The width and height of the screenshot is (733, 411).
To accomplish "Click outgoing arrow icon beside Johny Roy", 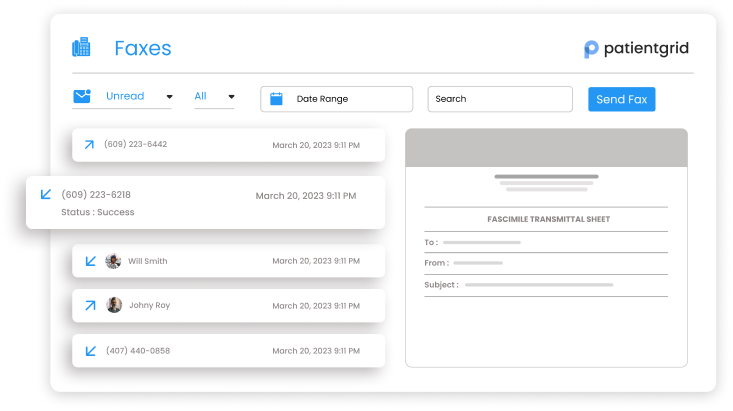I will click(90, 305).
